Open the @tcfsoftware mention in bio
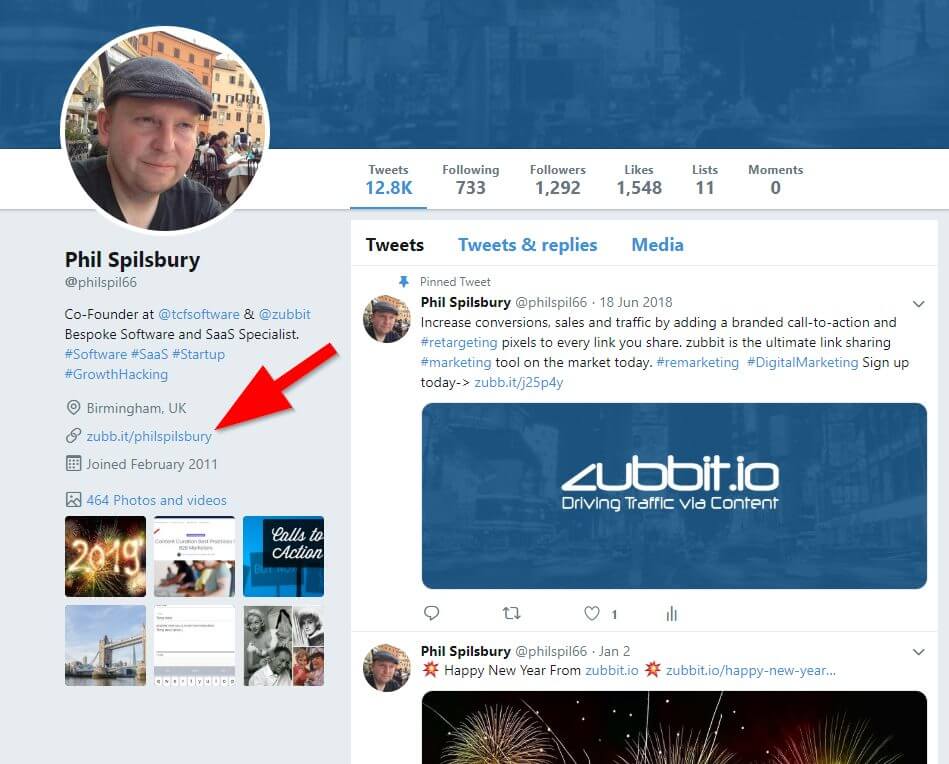949x764 pixels. [x=199, y=314]
